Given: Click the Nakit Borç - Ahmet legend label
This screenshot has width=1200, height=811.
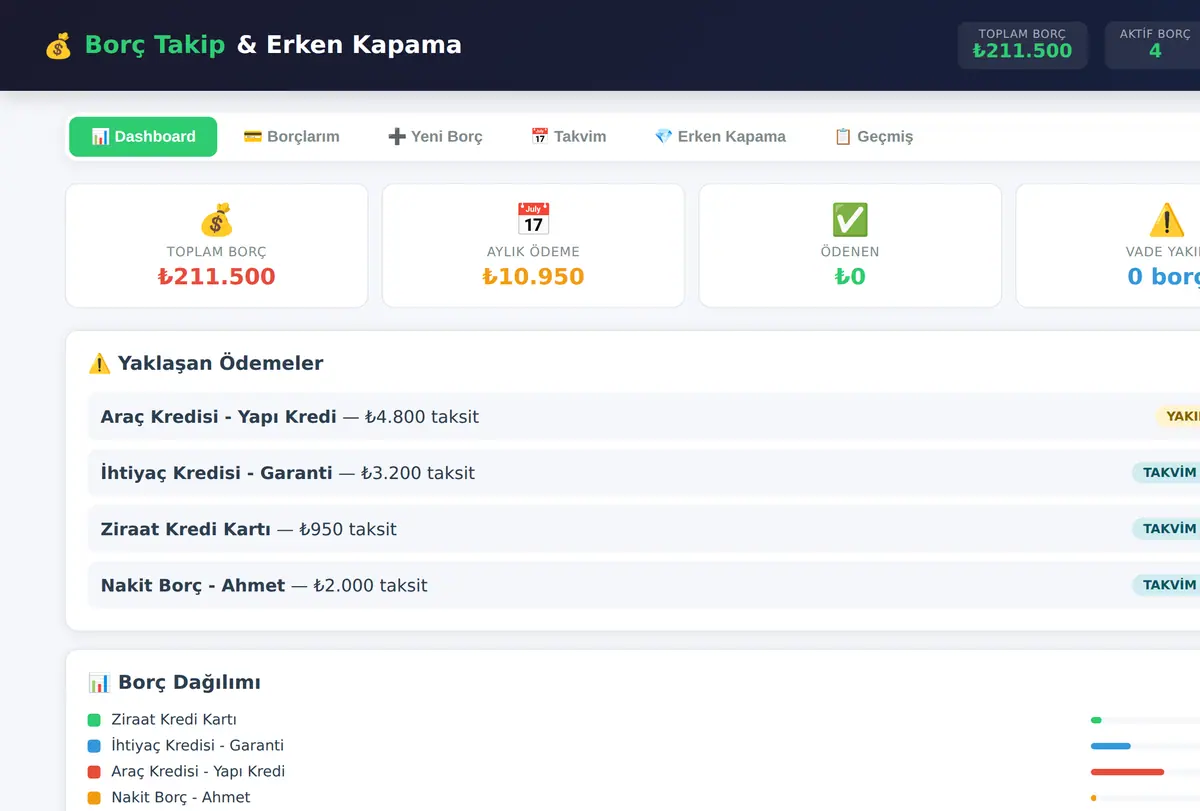Looking at the screenshot, I should click(x=180, y=798).
